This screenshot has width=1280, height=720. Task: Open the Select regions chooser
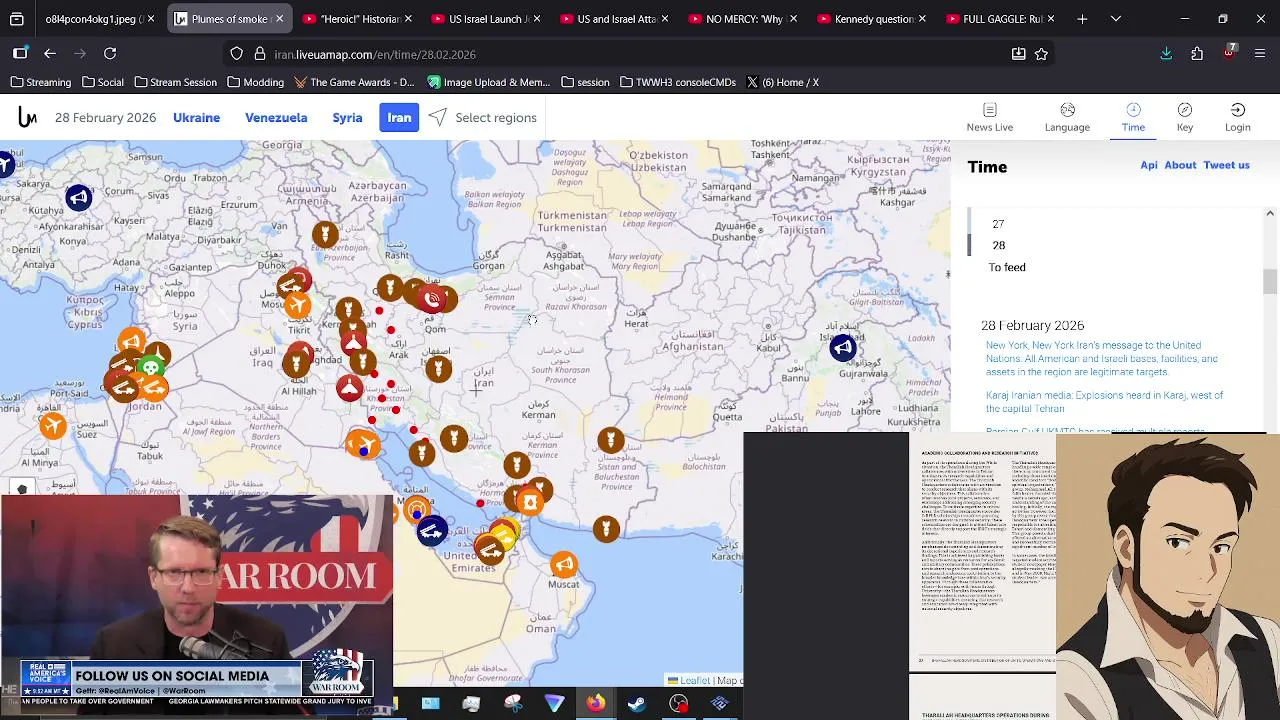point(483,118)
